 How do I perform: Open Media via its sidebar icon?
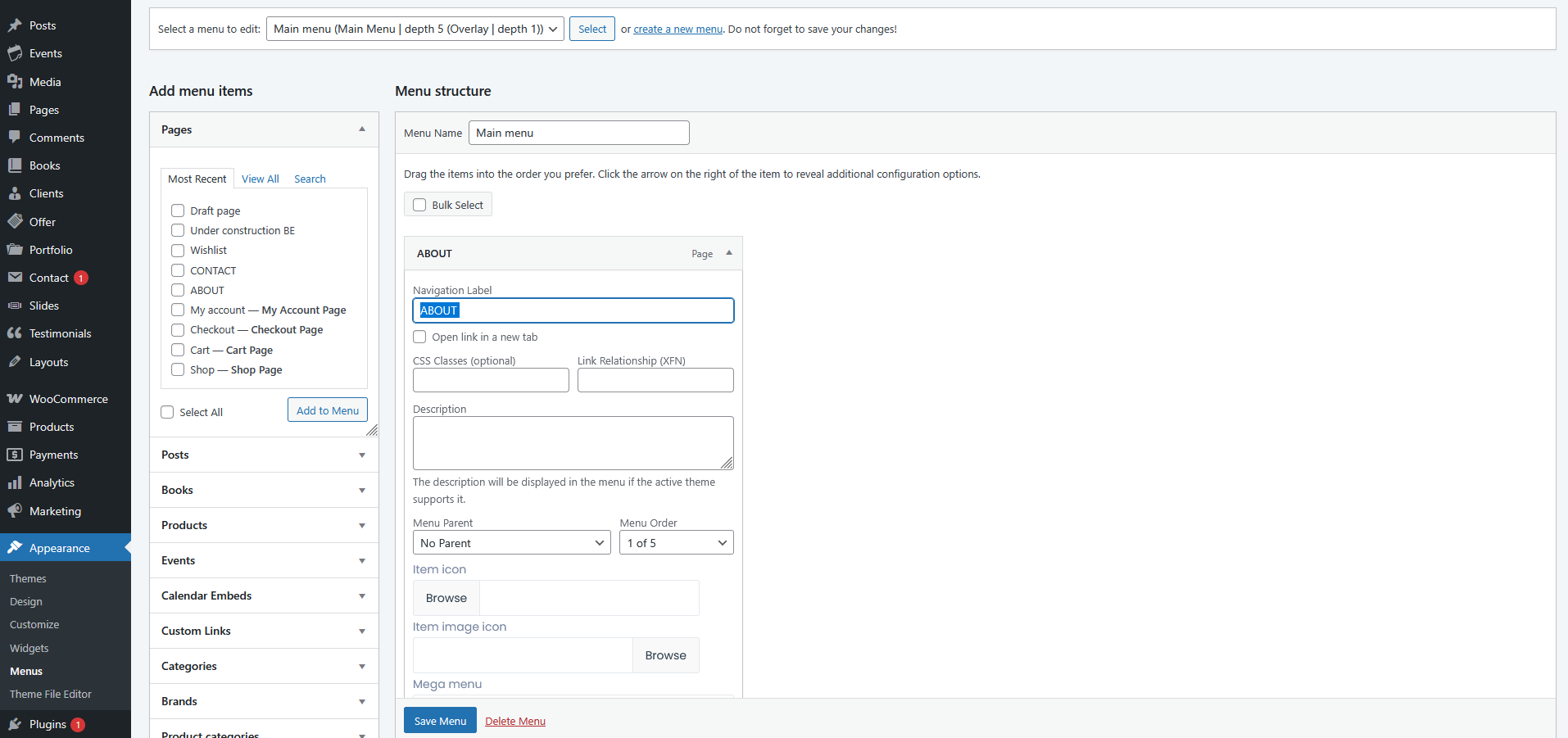tap(15, 82)
